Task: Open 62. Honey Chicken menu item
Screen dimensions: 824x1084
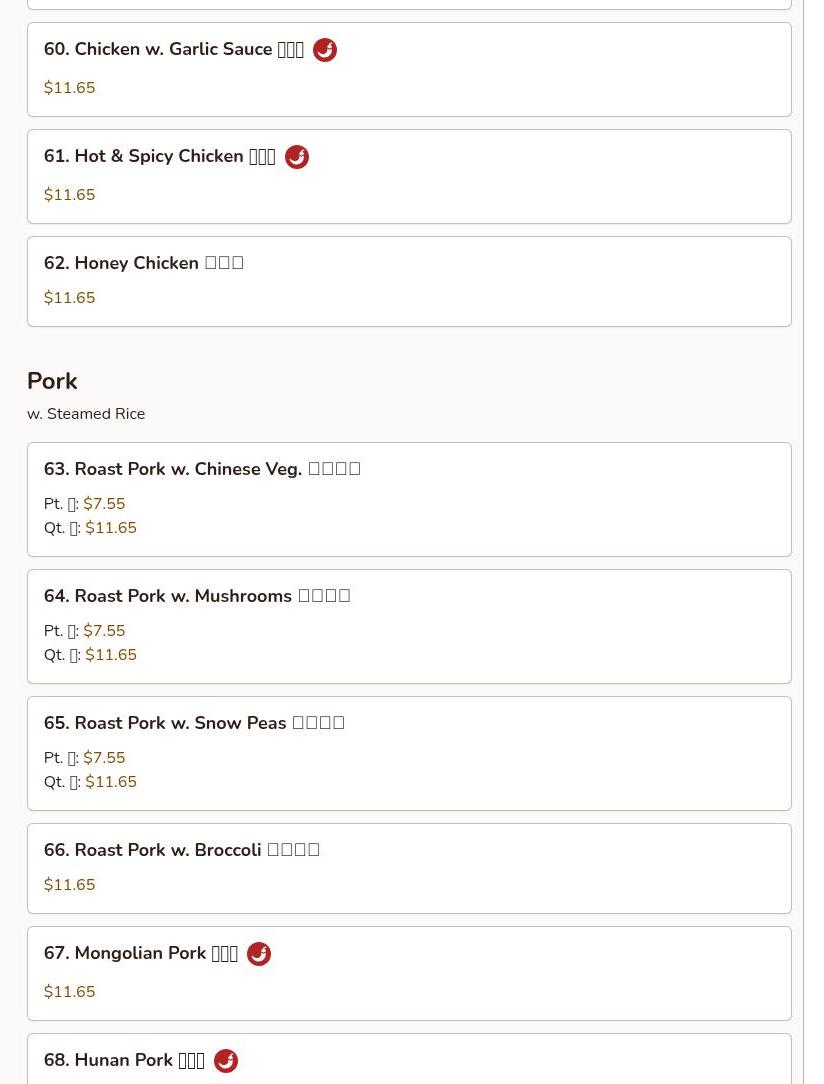Action: coord(409,281)
